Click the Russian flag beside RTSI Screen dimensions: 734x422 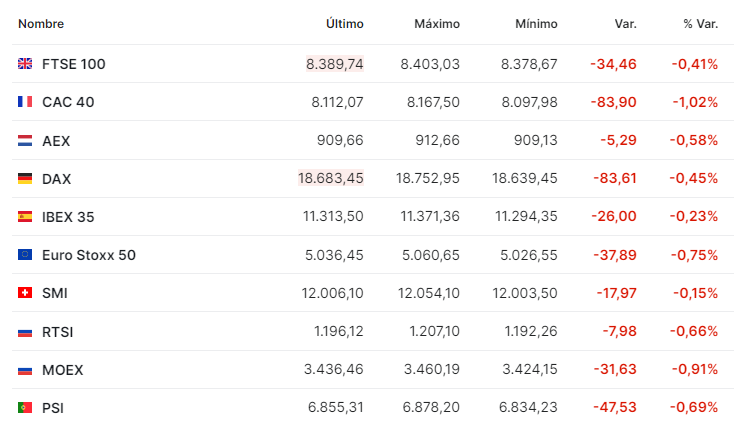pyautogui.click(x=25, y=332)
